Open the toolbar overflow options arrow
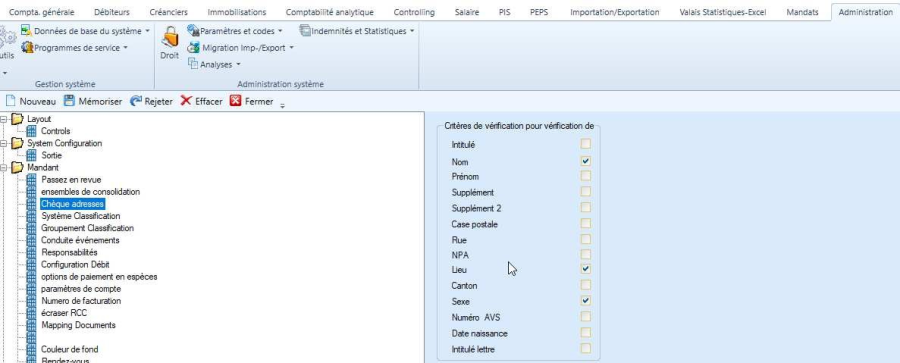 282,104
